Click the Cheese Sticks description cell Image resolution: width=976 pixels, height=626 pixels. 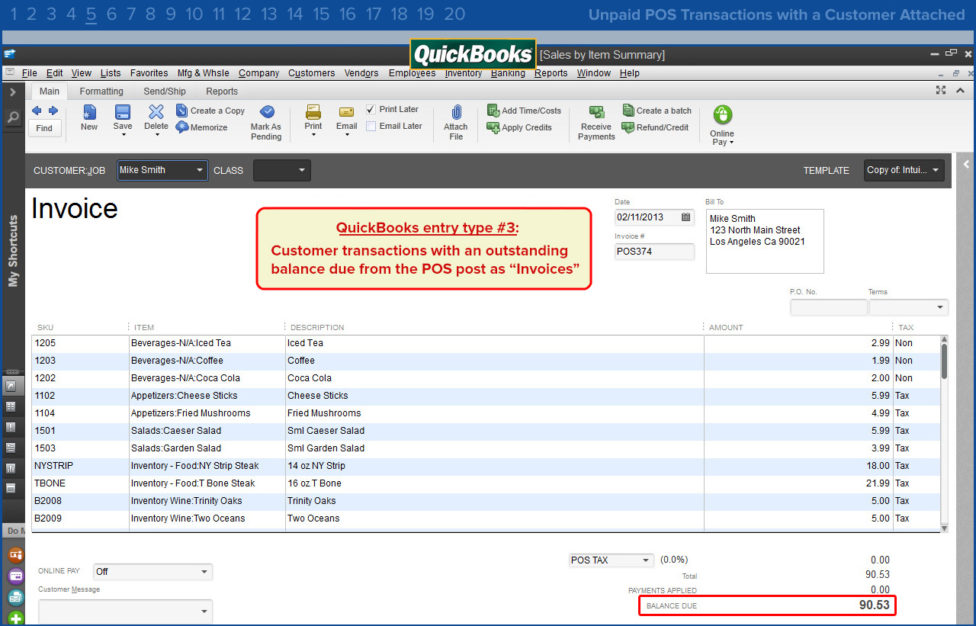[x=495, y=396]
